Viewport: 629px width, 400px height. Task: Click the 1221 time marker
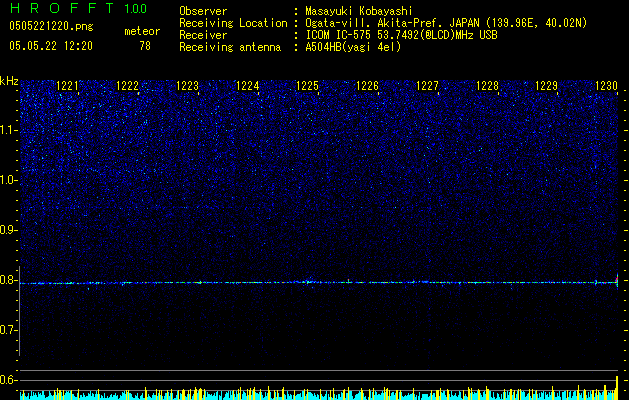(67, 86)
